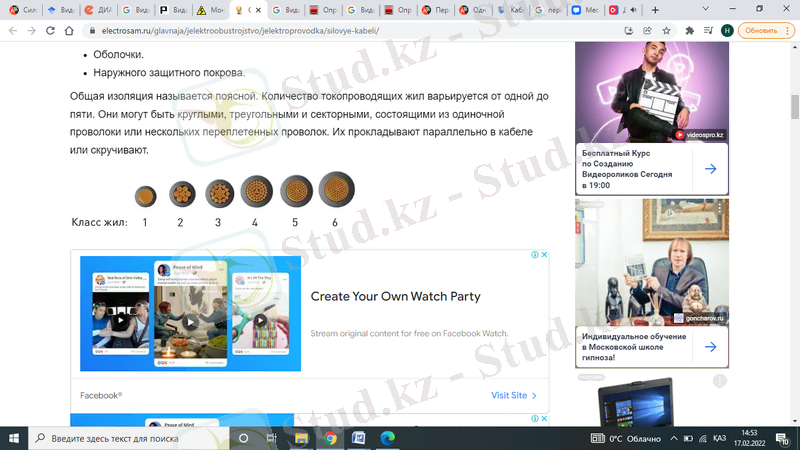Open Cortana circle icon on taskbar
Screen dimensions: 800x450
243,438
